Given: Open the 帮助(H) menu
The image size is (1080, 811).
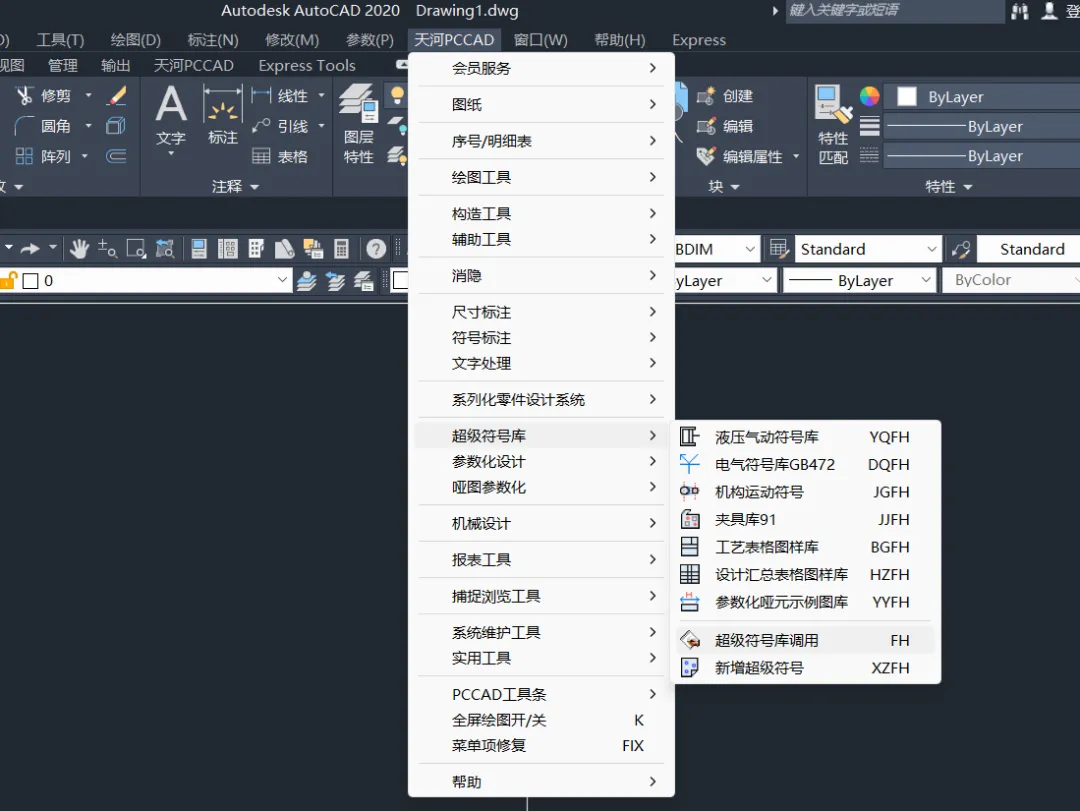Looking at the screenshot, I should coord(620,40).
